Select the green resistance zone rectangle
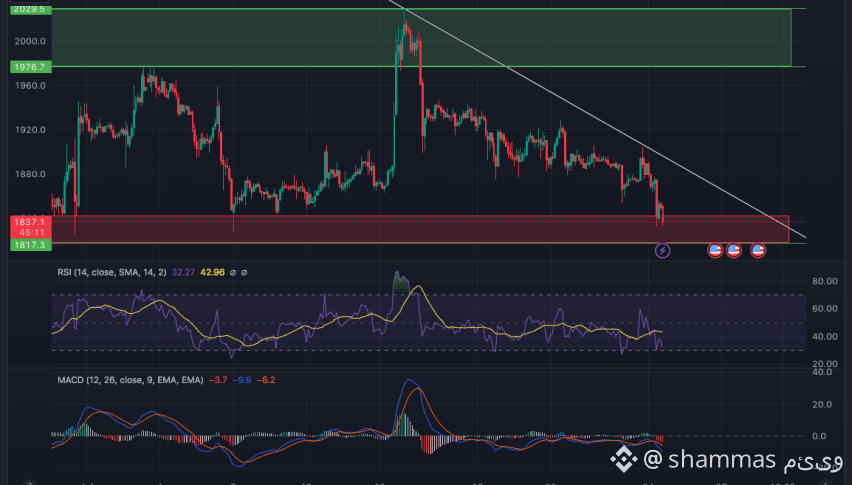 point(422,37)
